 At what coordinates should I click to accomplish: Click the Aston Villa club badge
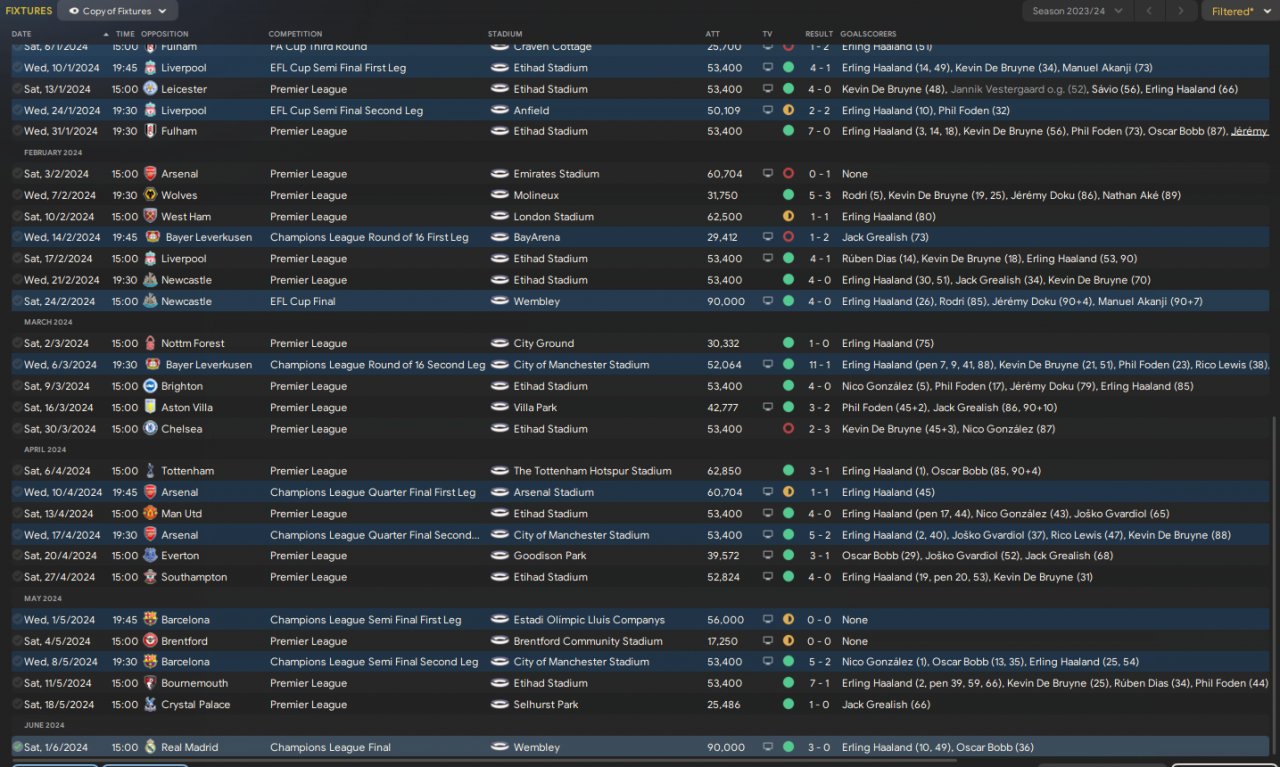[150, 408]
